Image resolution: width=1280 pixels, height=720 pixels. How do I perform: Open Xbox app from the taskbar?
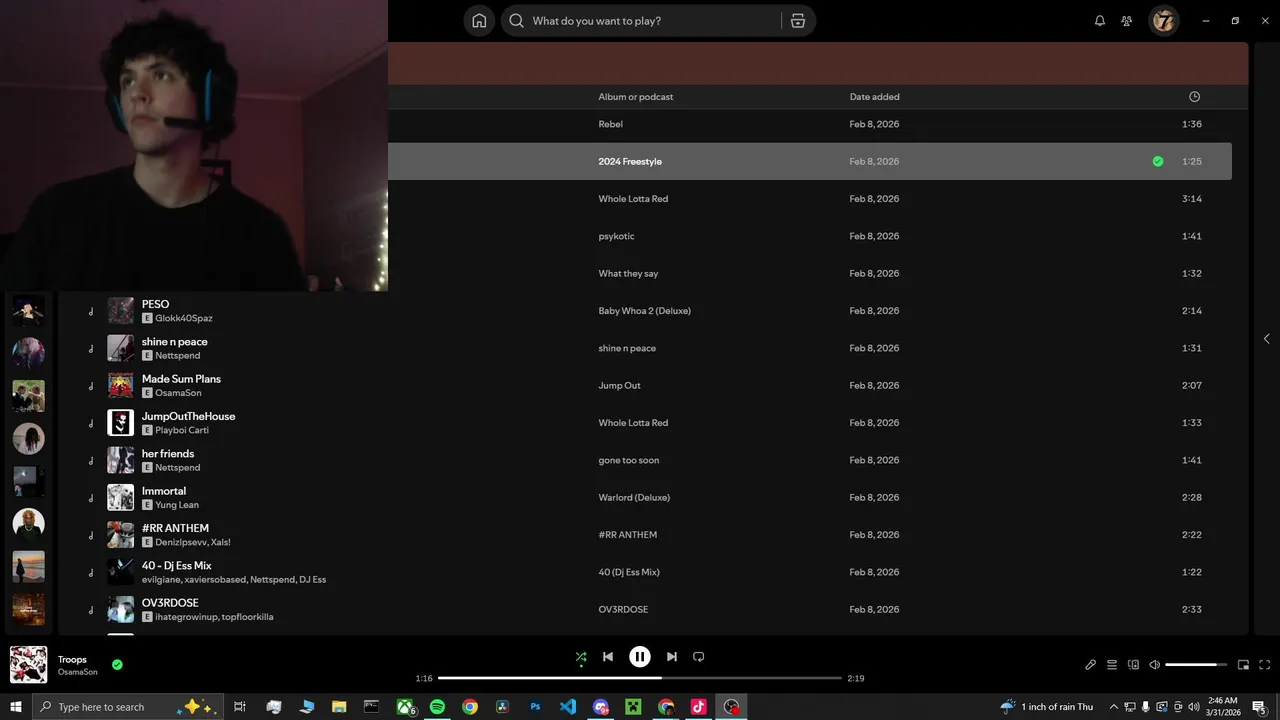pos(405,707)
